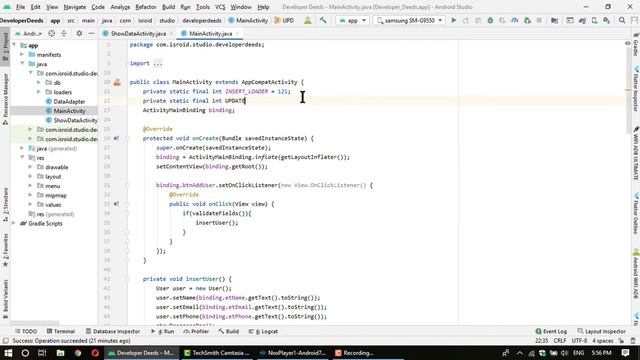640x360 pixels.
Task: Toggle the Logcat tool window
Action: (263, 331)
